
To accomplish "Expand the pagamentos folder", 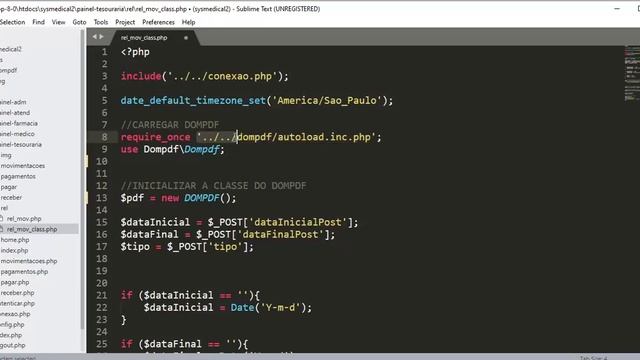I will click(x=18, y=176).
